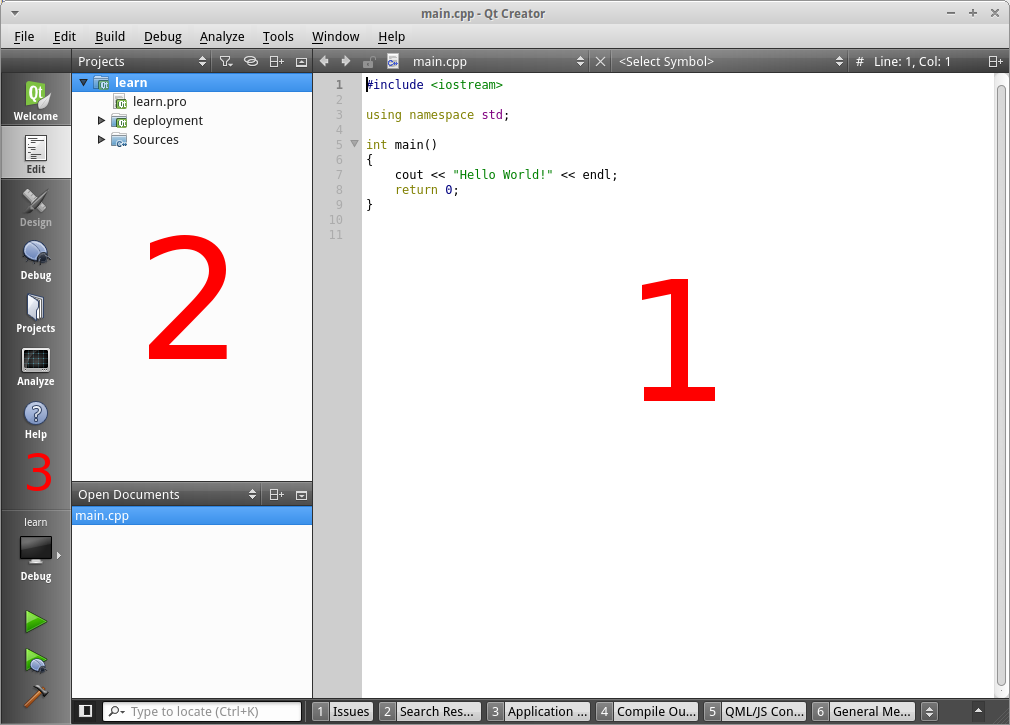Open the Welcome mode

[x=36, y=101]
